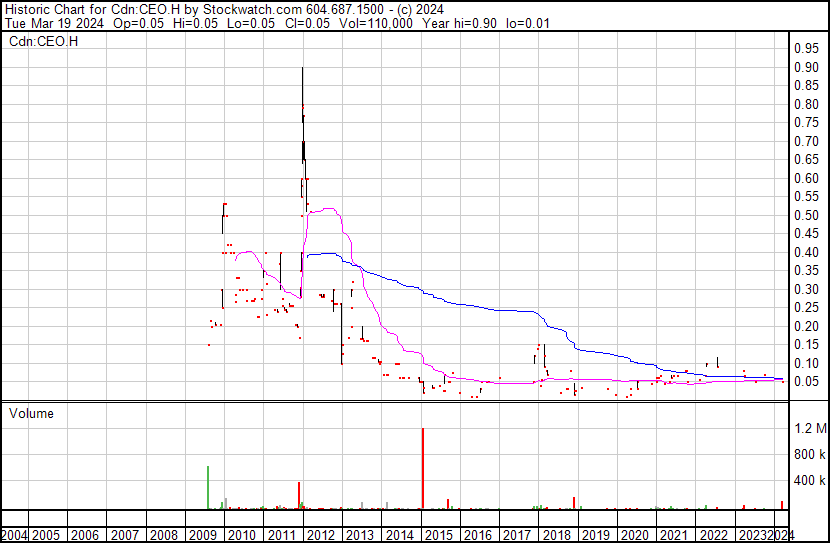Click the Vol=110,000 header value
The height and width of the screenshot is (543, 830).
pos(376,24)
